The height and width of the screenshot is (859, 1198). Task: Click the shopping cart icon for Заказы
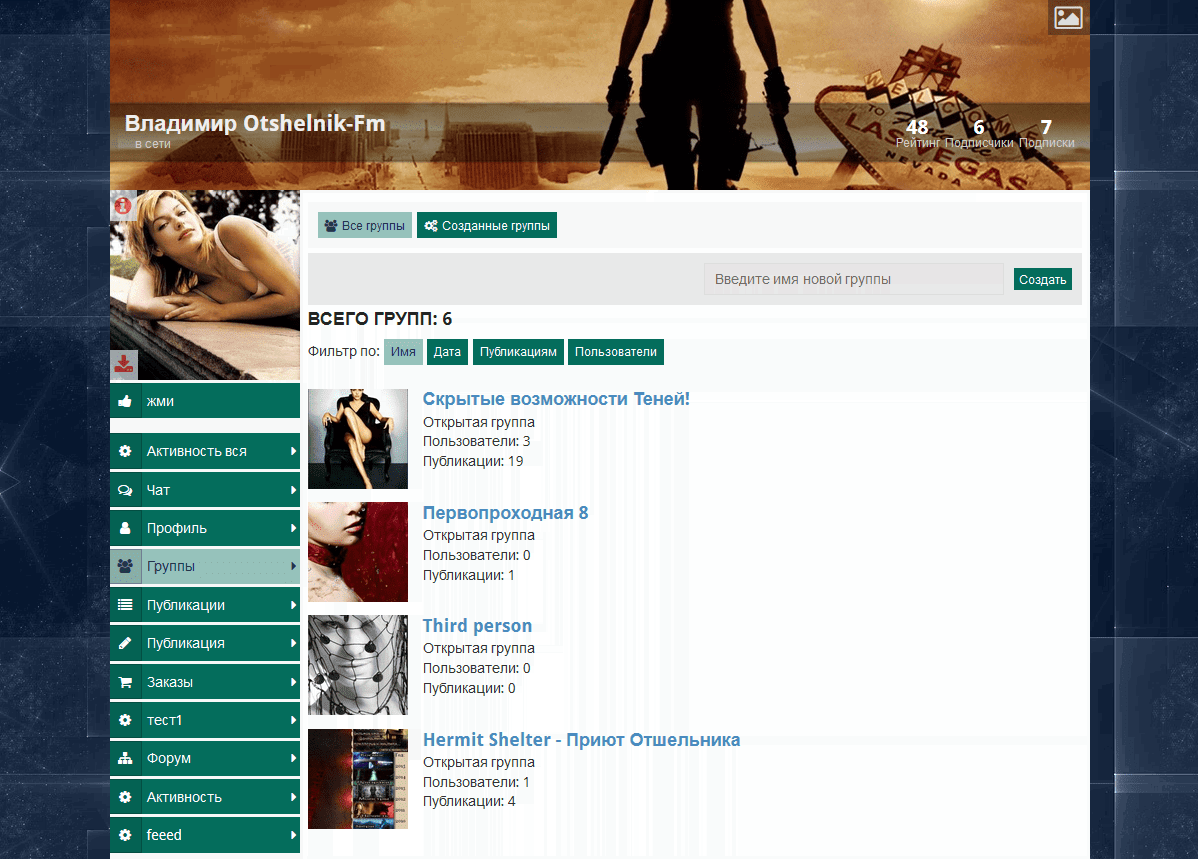click(125, 682)
